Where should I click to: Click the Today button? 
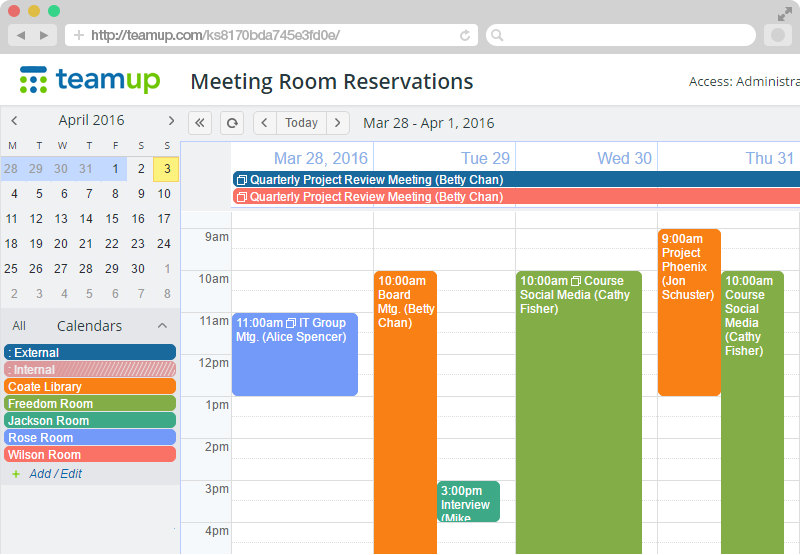pos(301,123)
